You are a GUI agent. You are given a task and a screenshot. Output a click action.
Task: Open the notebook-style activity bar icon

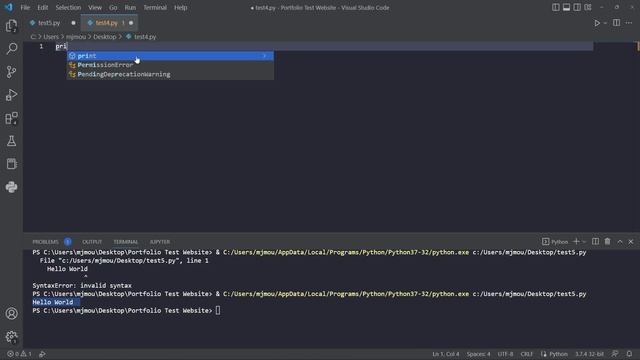coord(11,164)
